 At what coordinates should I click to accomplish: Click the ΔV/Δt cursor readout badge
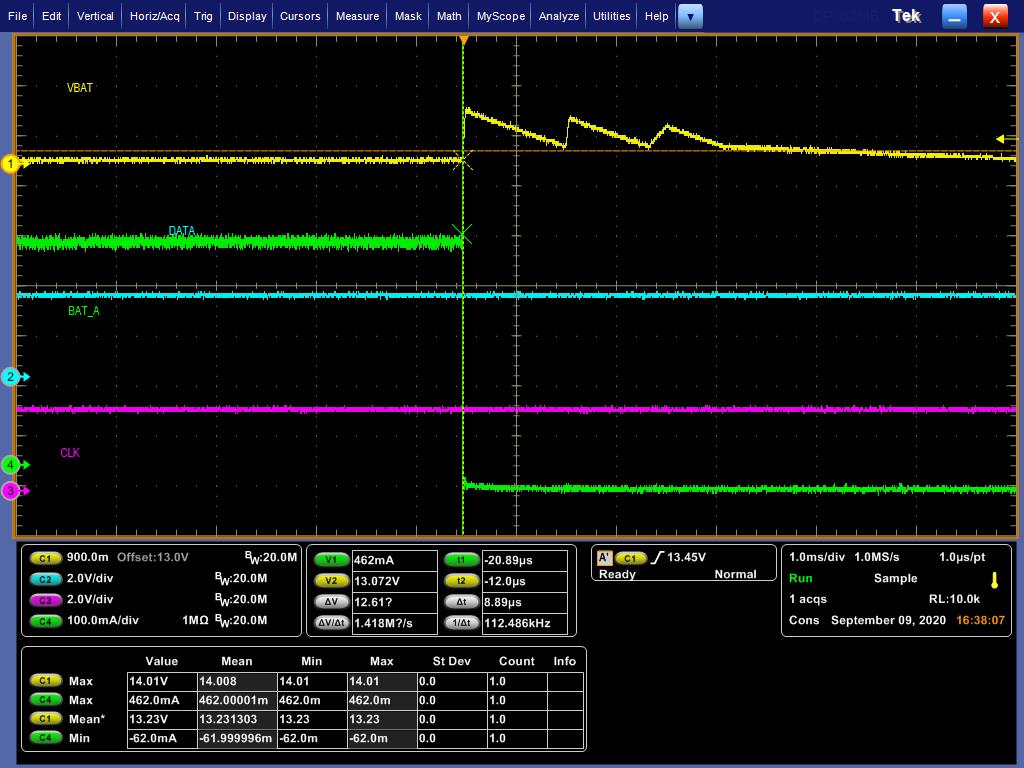330,623
